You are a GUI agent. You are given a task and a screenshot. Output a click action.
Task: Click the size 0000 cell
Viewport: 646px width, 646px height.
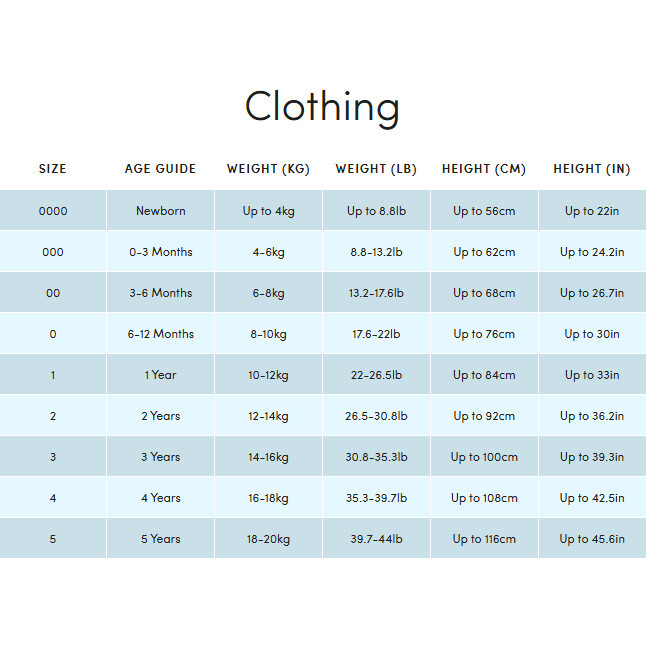[x=53, y=211]
